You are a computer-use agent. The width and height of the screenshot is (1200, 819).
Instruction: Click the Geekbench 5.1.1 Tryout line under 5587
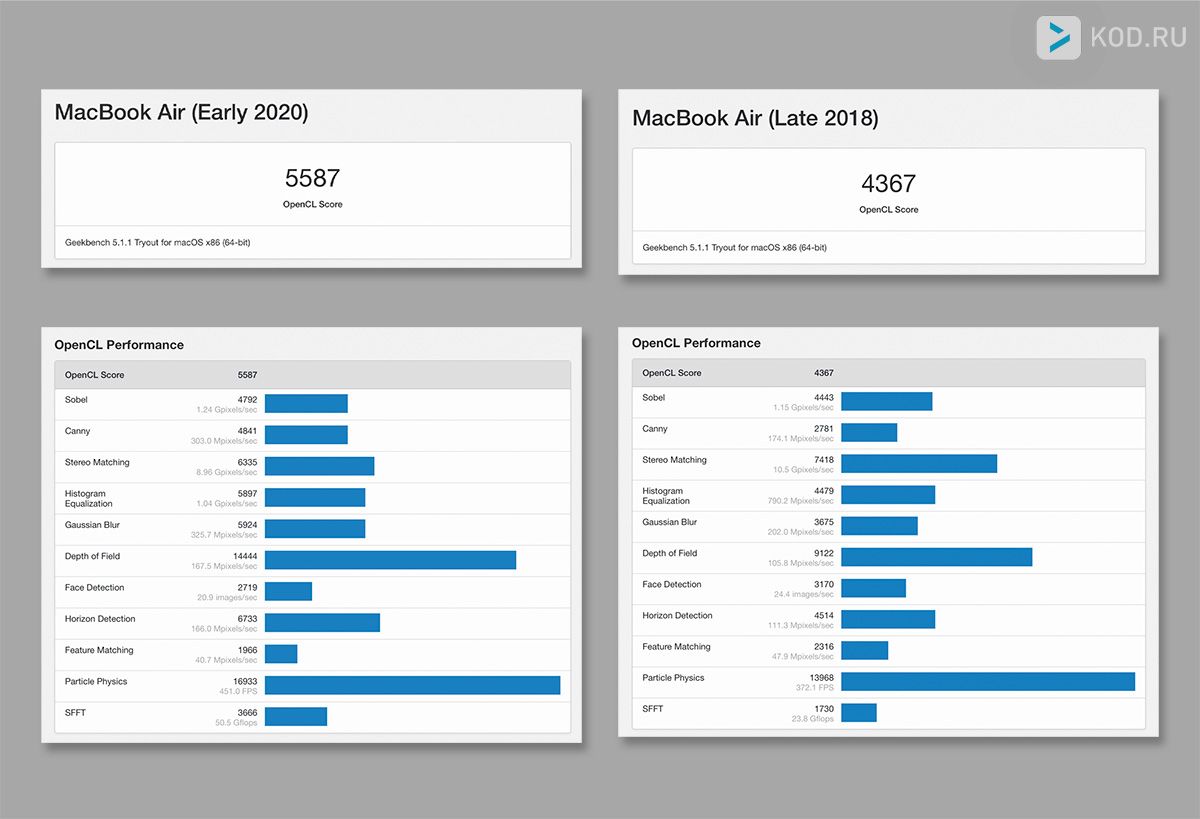tap(157, 242)
